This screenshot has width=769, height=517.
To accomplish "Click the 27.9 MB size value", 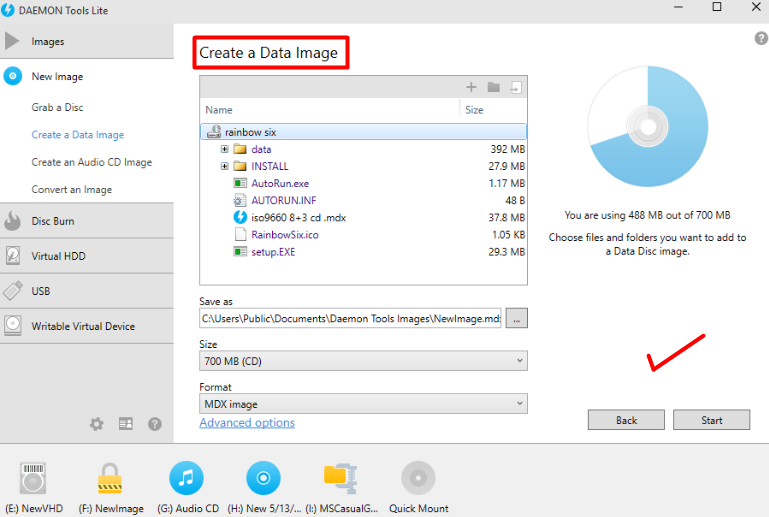I will (507, 166).
